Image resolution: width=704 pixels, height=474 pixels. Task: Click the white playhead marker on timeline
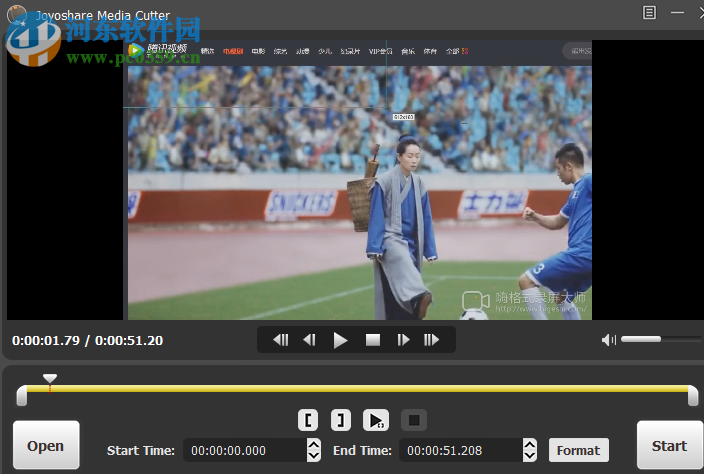point(50,379)
